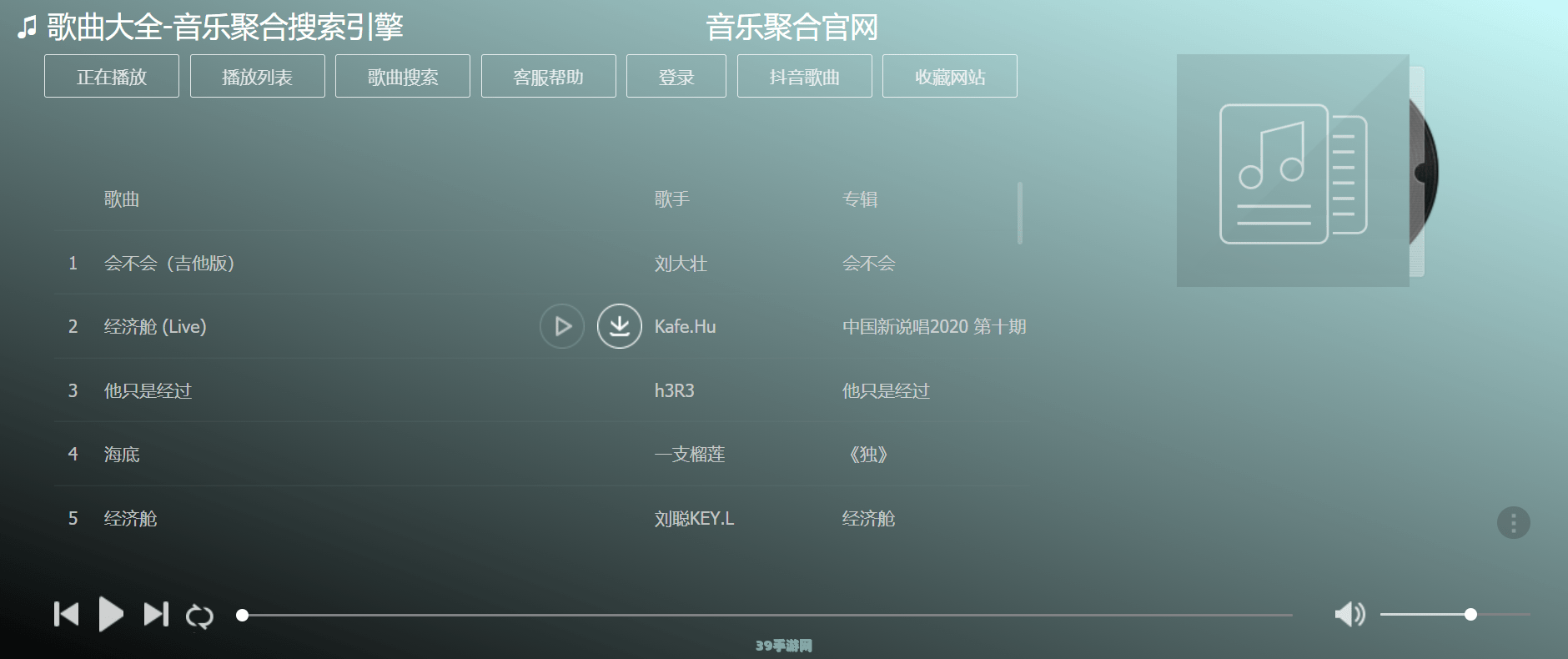This screenshot has width=1568, height=659.
Task: Click the music note logo icon
Action: [x=27, y=27]
